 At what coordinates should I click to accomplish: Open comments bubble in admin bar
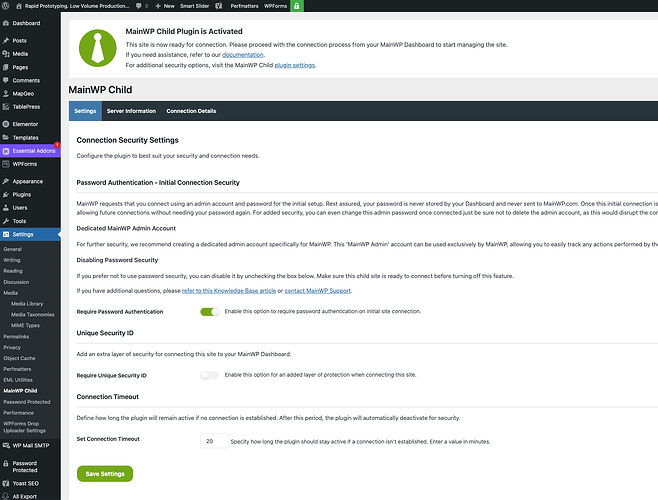click(x=142, y=6)
